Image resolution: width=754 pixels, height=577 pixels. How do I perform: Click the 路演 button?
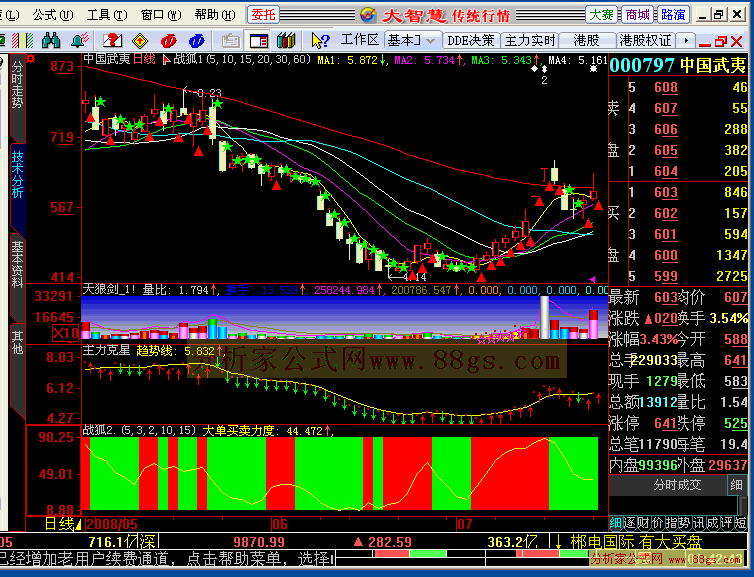click(673, 15)
